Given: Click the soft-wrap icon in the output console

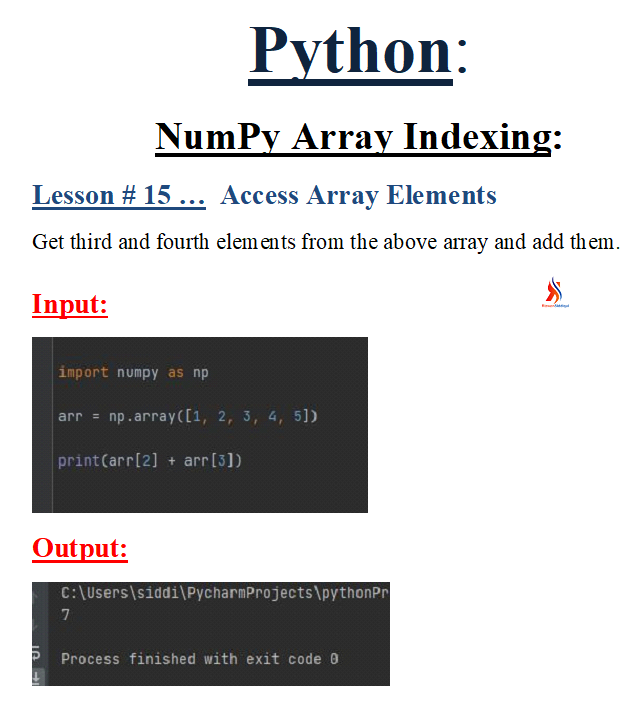Looking at the screenshot, I should pos(36,653).
